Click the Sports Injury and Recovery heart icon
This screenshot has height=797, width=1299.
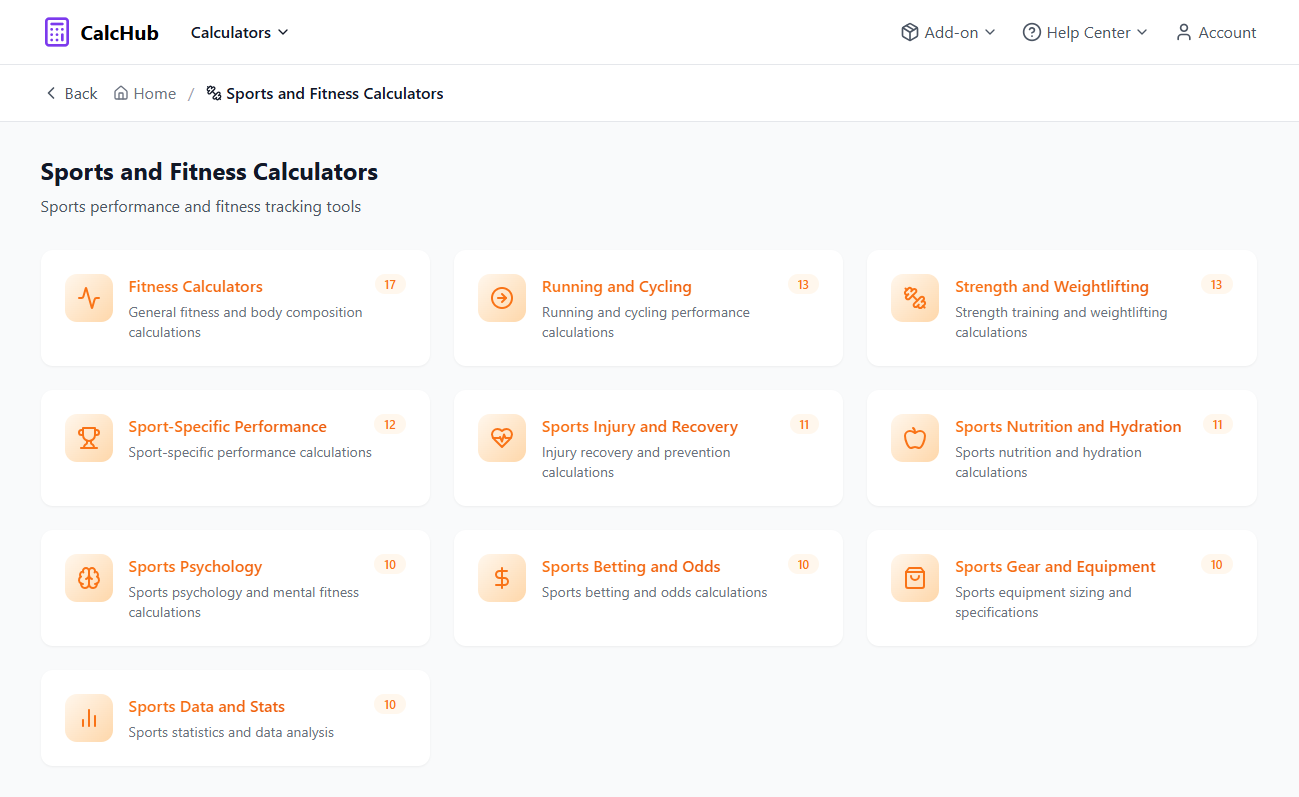pyautogui.click(x=502, y=438)
